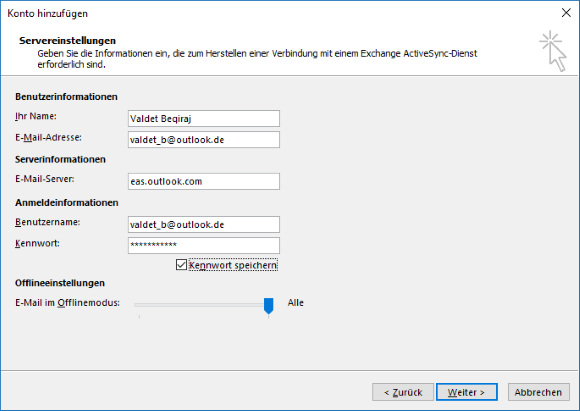Click the Benutzername label

coord(47,222)
